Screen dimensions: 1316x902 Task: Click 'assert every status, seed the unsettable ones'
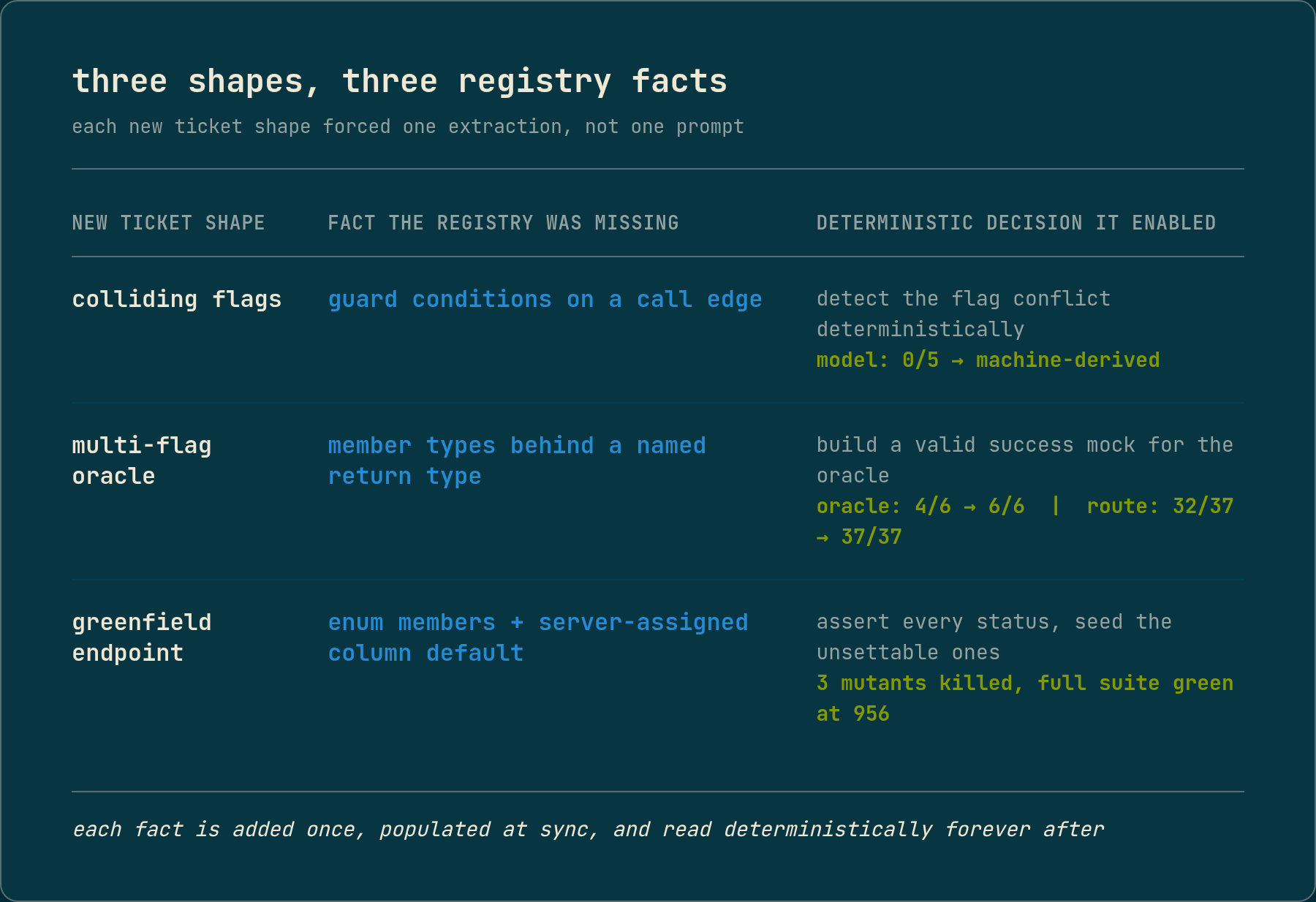[x=994, y=637]
